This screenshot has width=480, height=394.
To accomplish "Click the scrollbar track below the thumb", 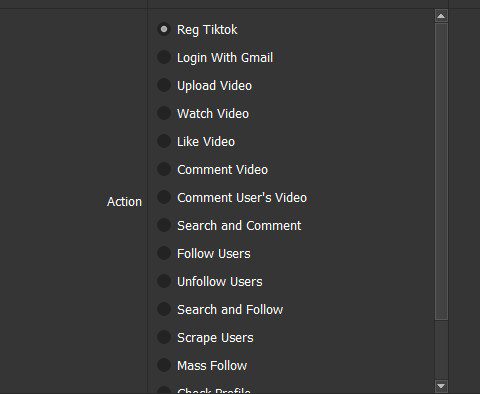I will click(441, 350).
